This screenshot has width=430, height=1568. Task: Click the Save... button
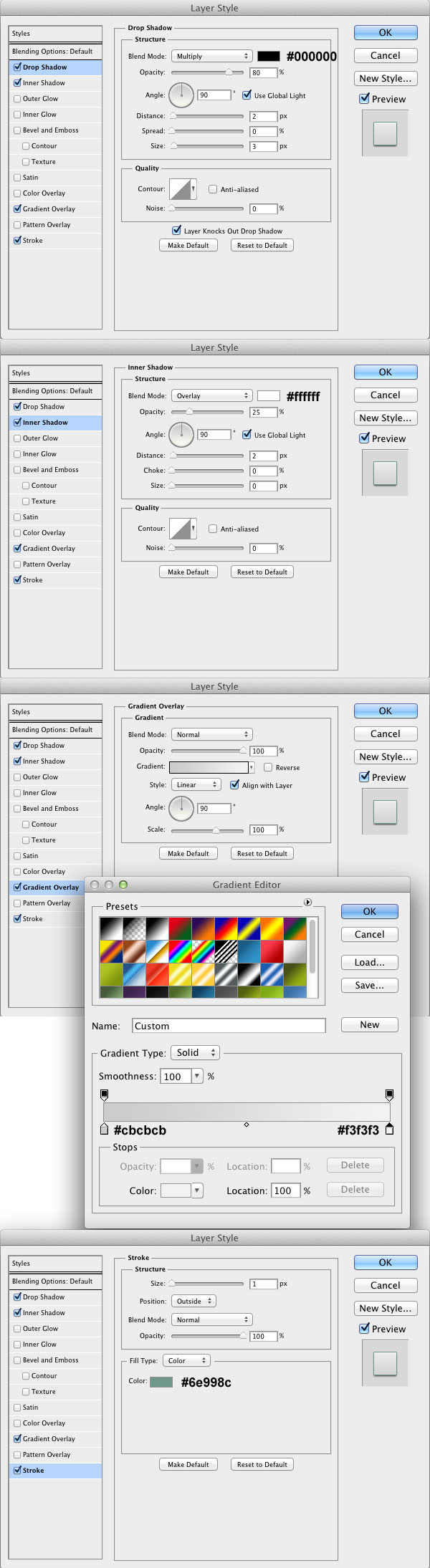coord(369,985)
